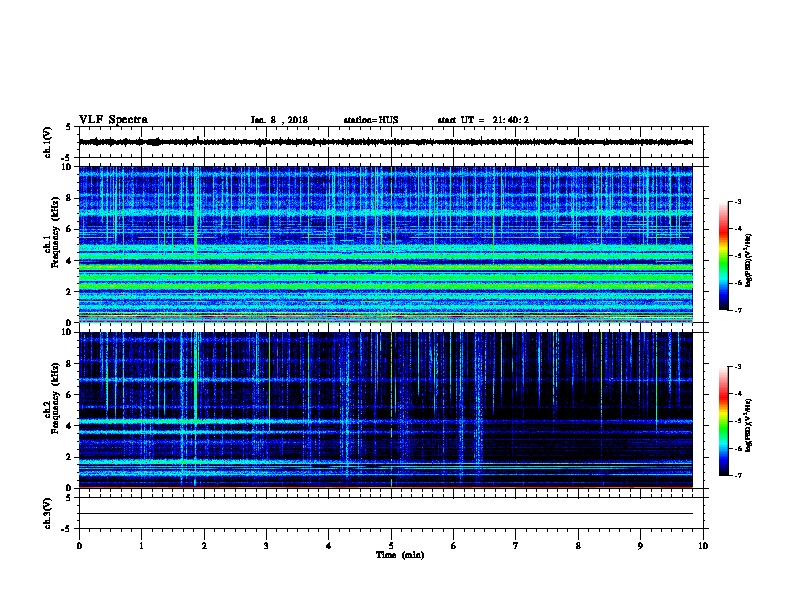Click the ch.1 voltage waveform trace
This screenshot has height=612, width=792.
point(386,142)
